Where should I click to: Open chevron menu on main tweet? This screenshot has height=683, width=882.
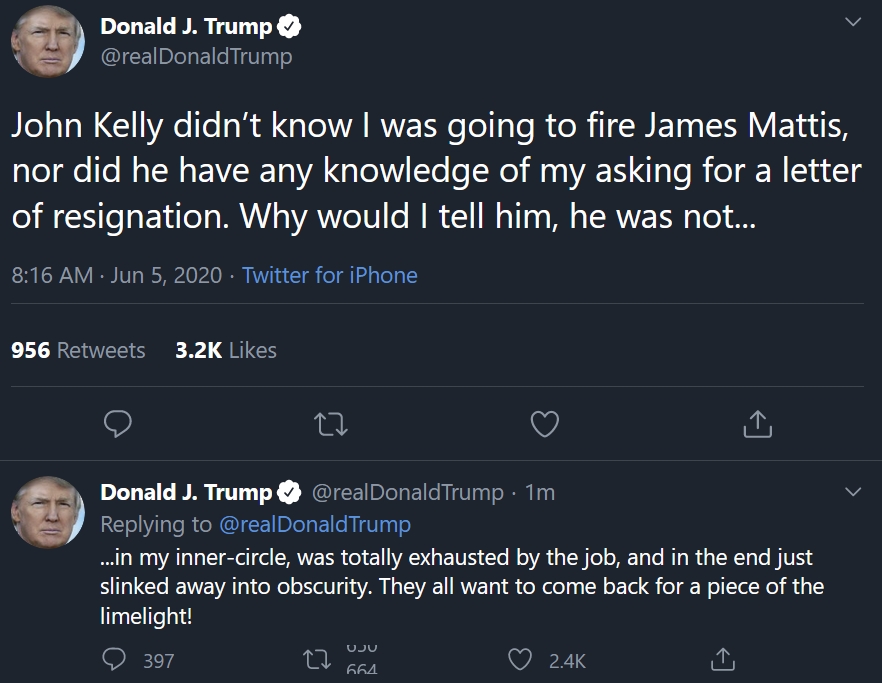pos(852,22)
